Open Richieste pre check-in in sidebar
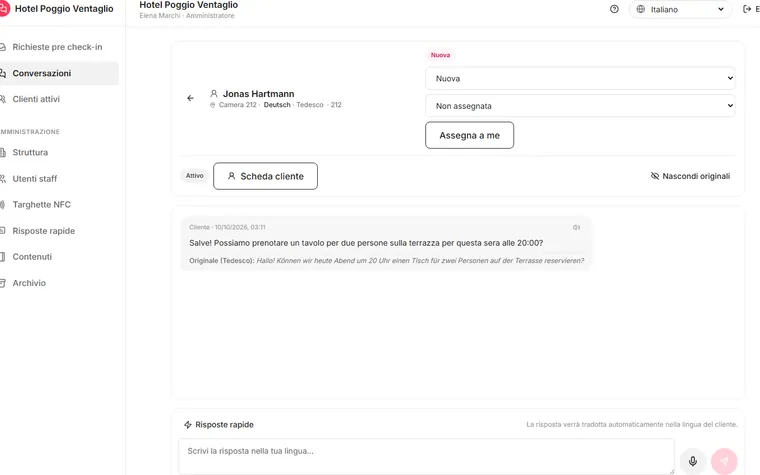 click(57, 47)
